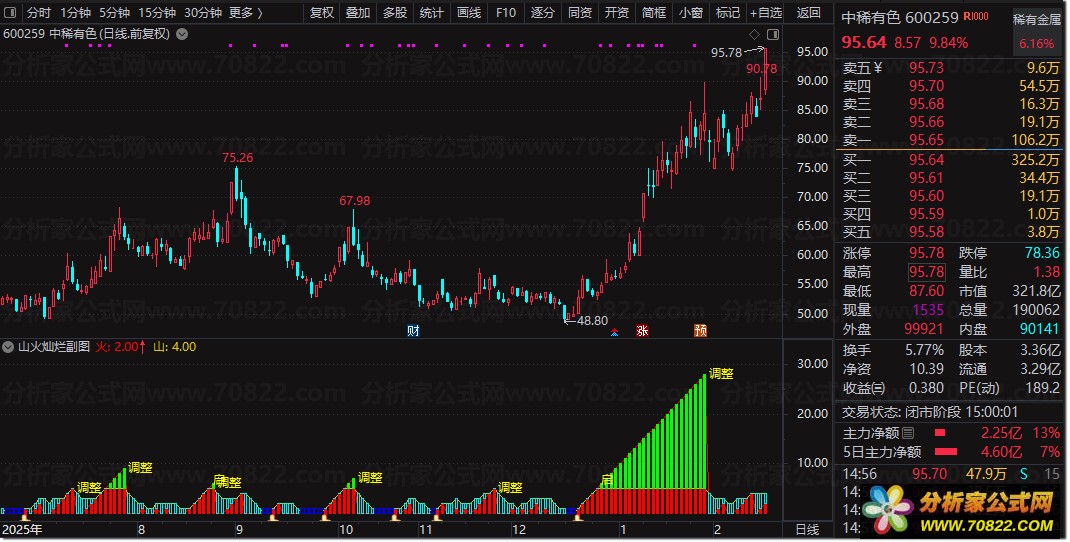The image size is (1070, 542).
Task: Select the 15分钟 period
Action: [x=157, y=12]
